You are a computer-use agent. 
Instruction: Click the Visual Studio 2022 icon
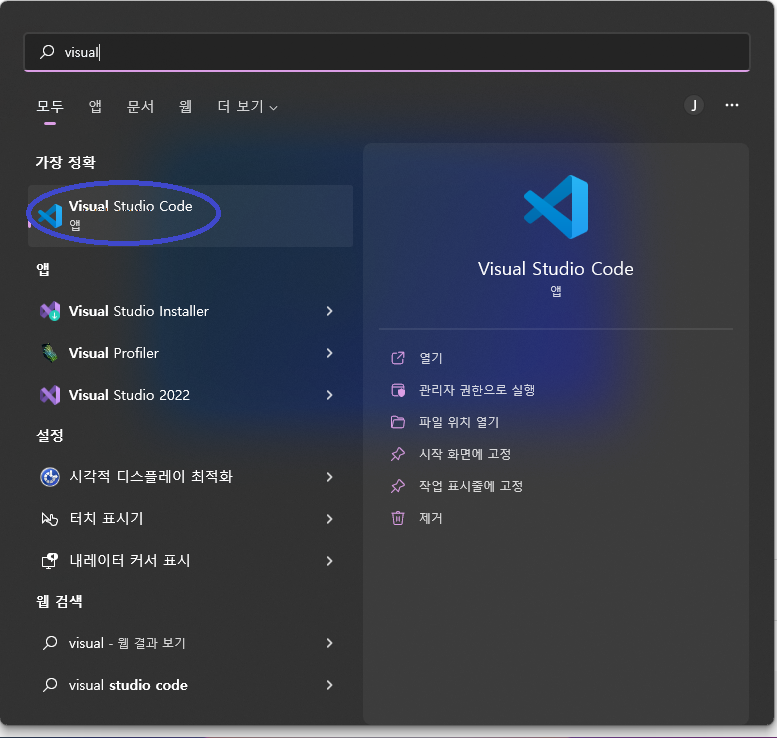pyautogui.click(x=50, y=395)
